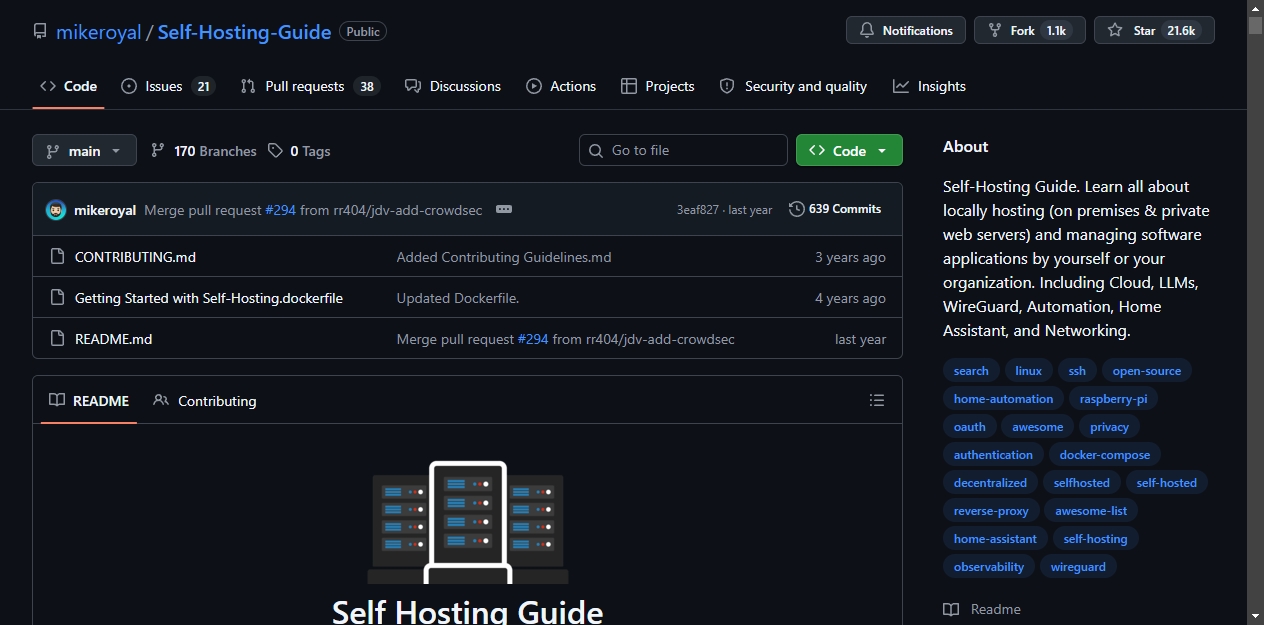Click the book icon beside Readme in About

coord(951,609)
